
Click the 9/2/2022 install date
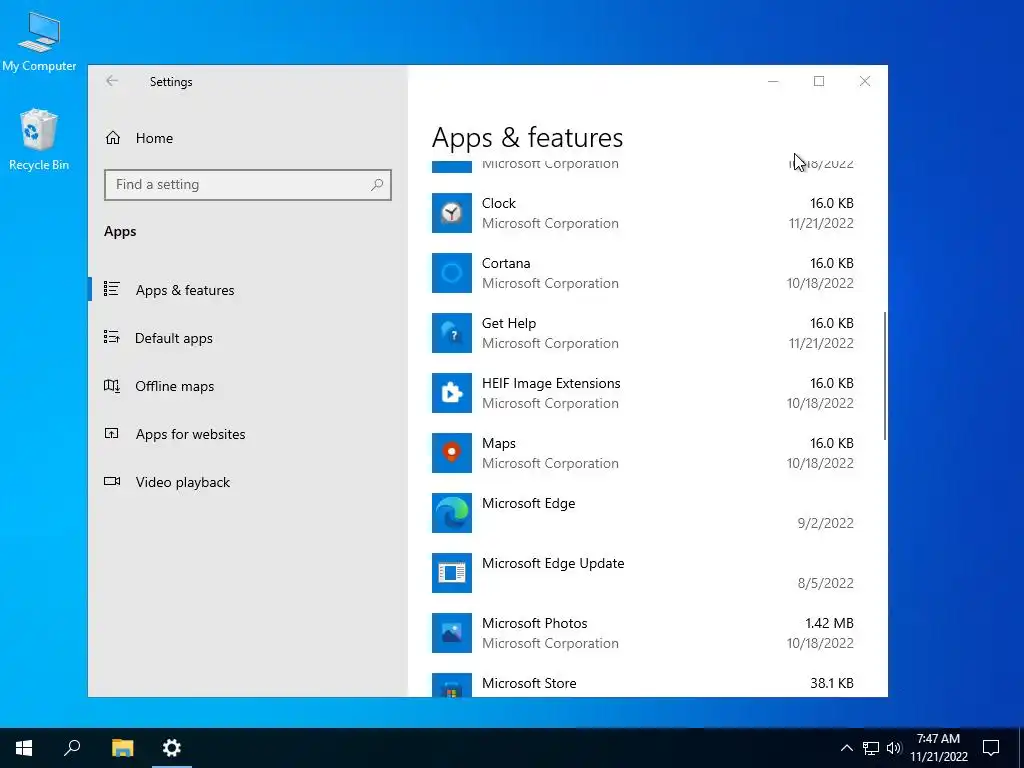pyautogui.click(x=825, y=523)
